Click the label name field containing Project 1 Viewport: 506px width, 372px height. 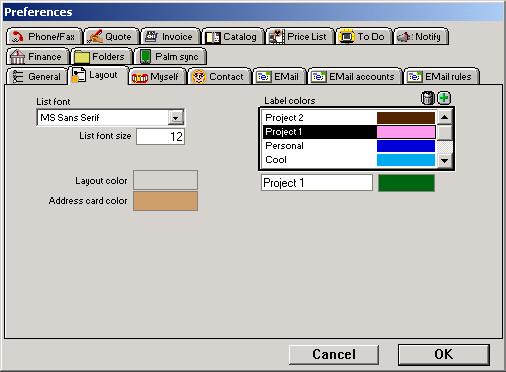coord(317,183)
